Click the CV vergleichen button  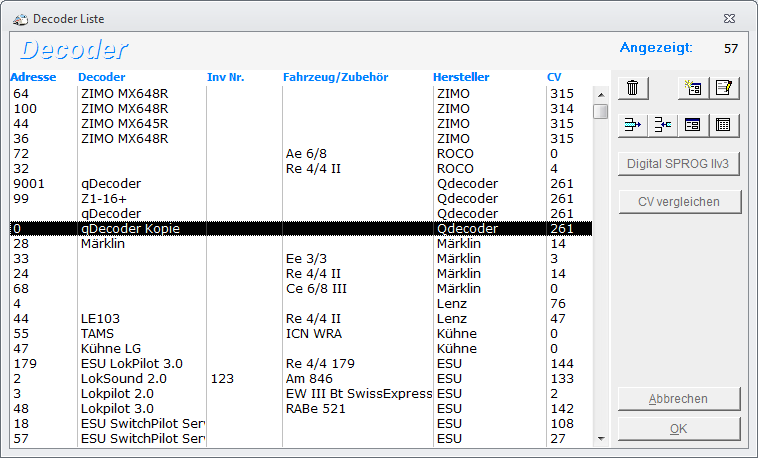pos(679,202)
